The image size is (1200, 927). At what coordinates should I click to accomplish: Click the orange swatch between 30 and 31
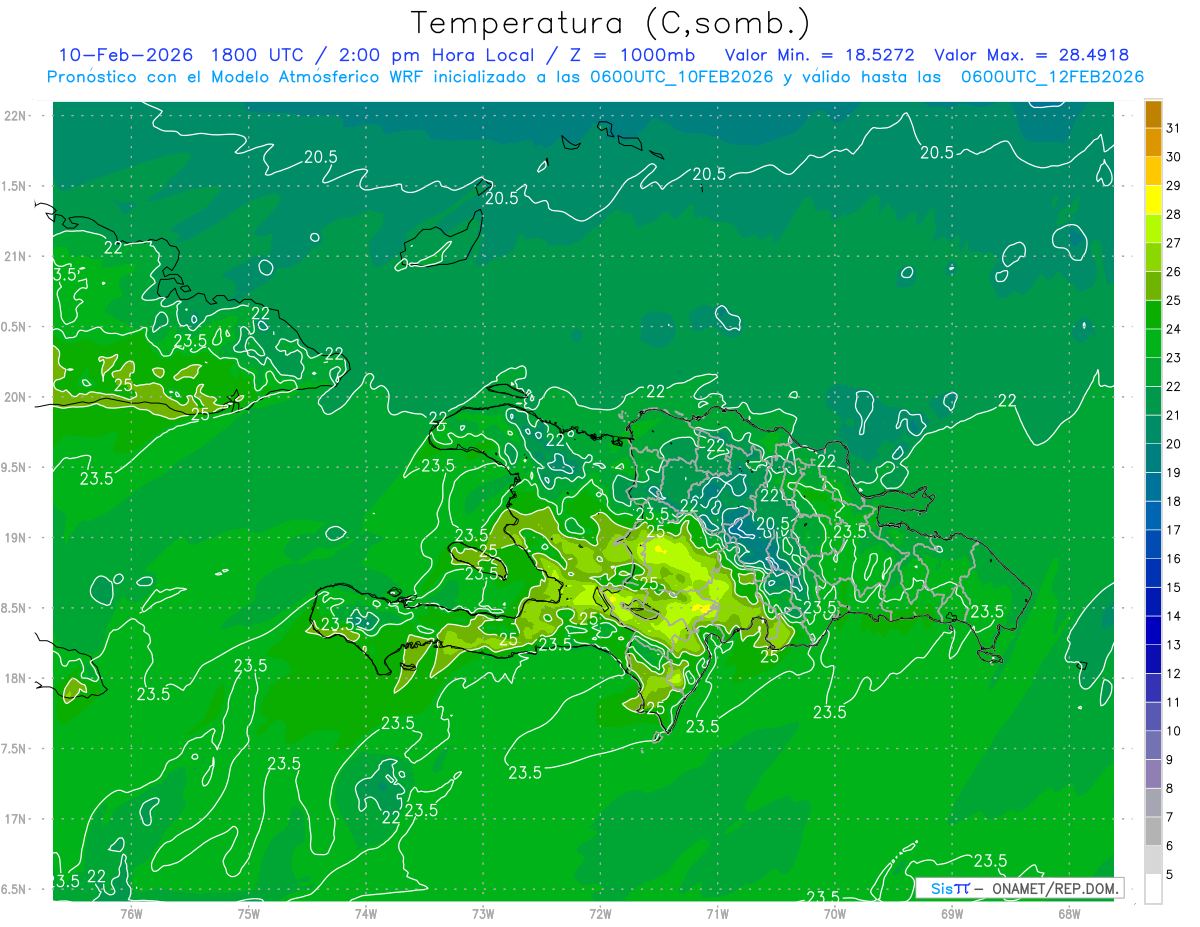1153,143
